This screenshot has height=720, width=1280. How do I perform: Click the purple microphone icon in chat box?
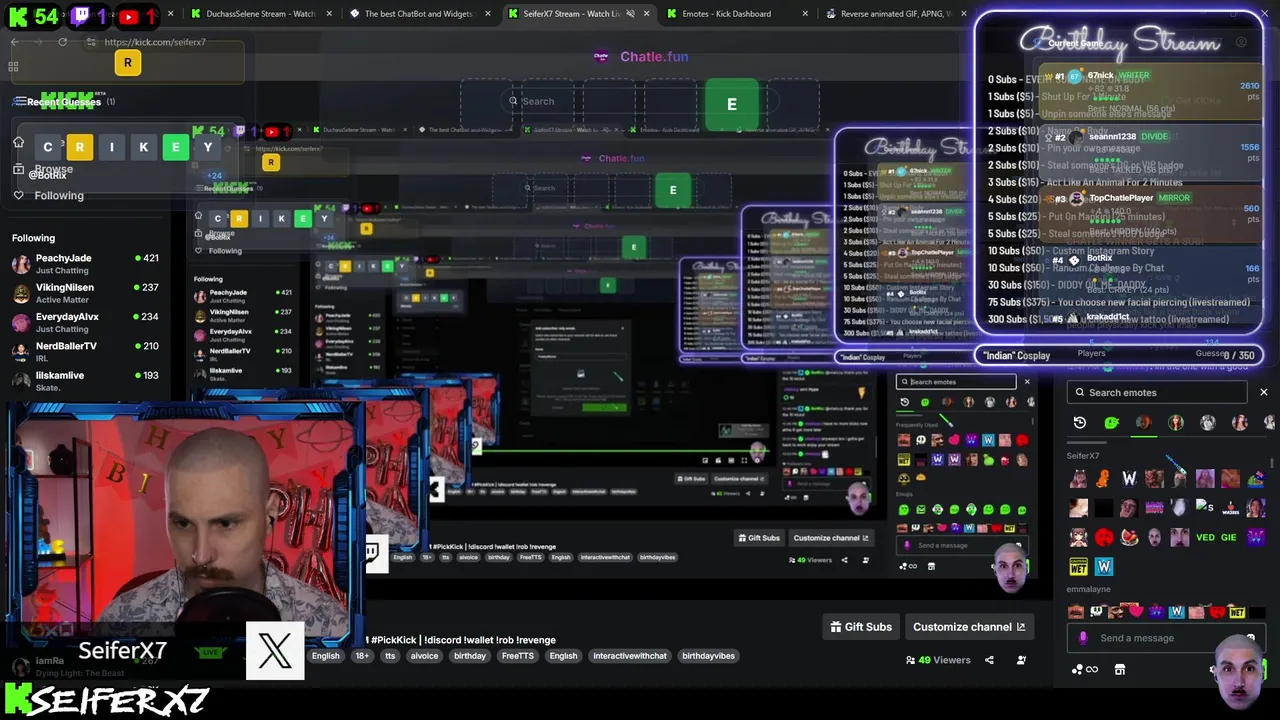[x=1083, y=638]
